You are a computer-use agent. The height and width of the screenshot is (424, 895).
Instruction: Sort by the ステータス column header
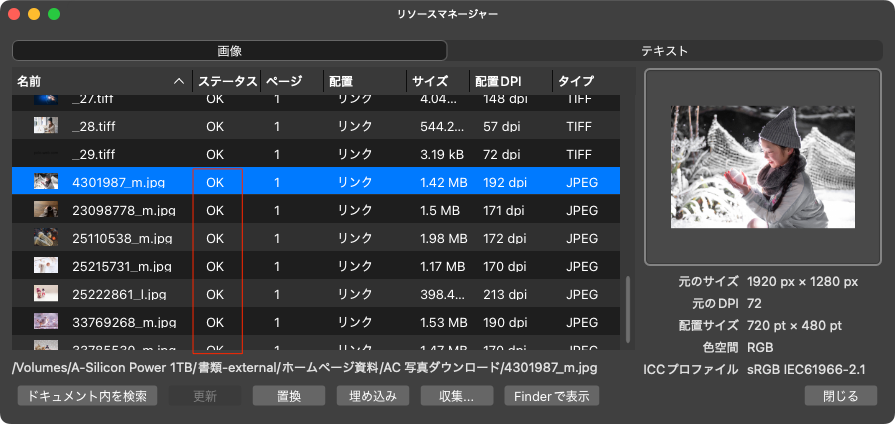(x=227, y=81)
